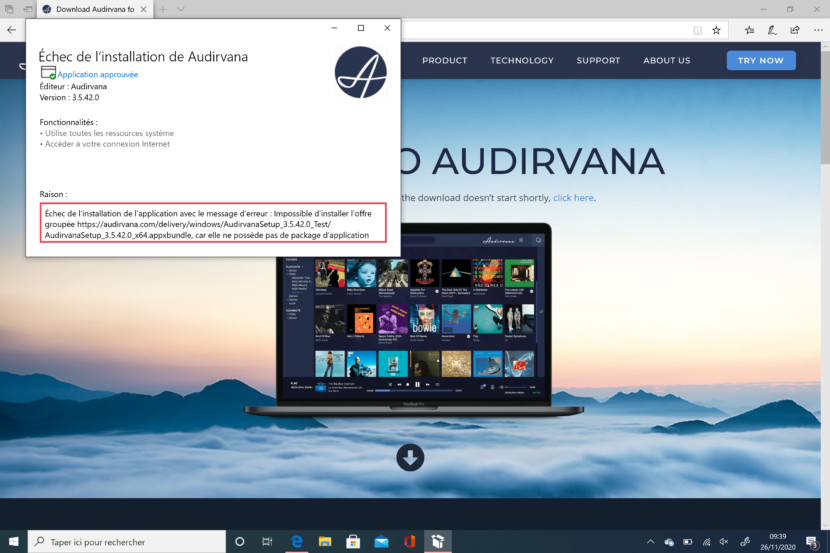Open the Favorites hub icon

click(749, 30)
